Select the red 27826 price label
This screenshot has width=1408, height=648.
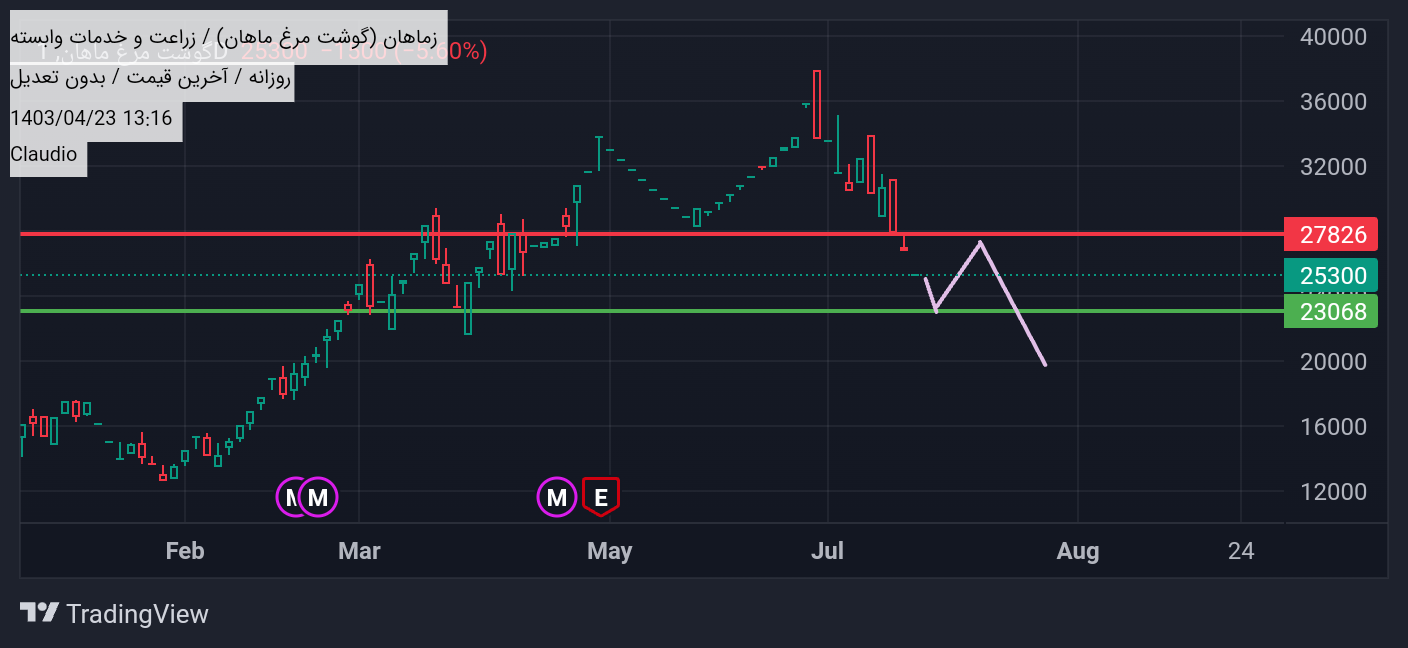click(1331, 235)
